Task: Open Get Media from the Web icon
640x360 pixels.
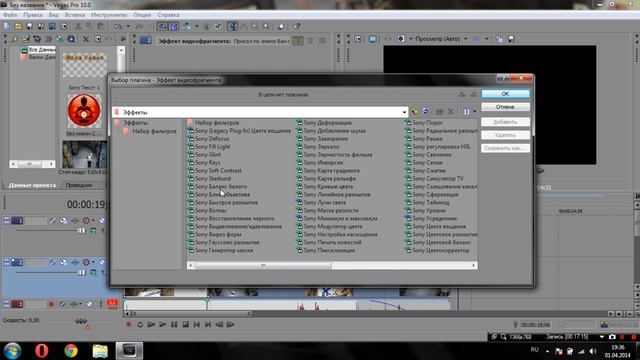Action: pos(60,39)
